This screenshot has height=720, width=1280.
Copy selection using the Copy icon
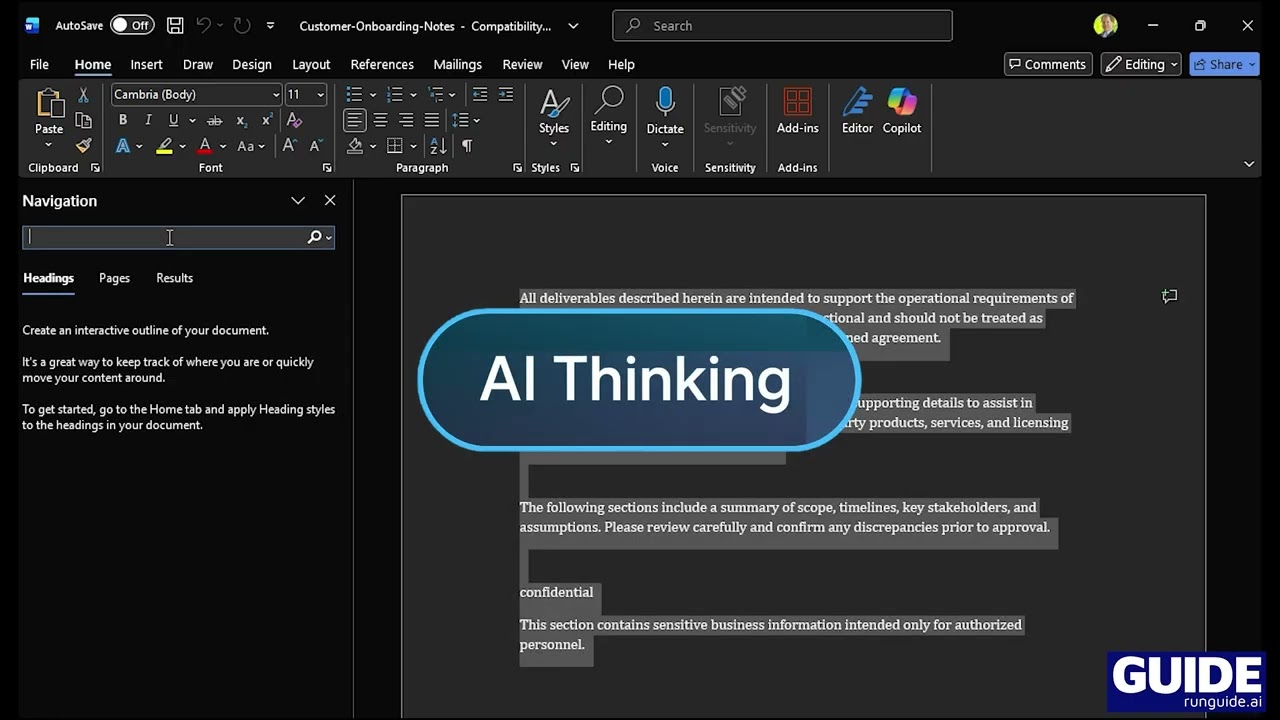click(84, 120)
